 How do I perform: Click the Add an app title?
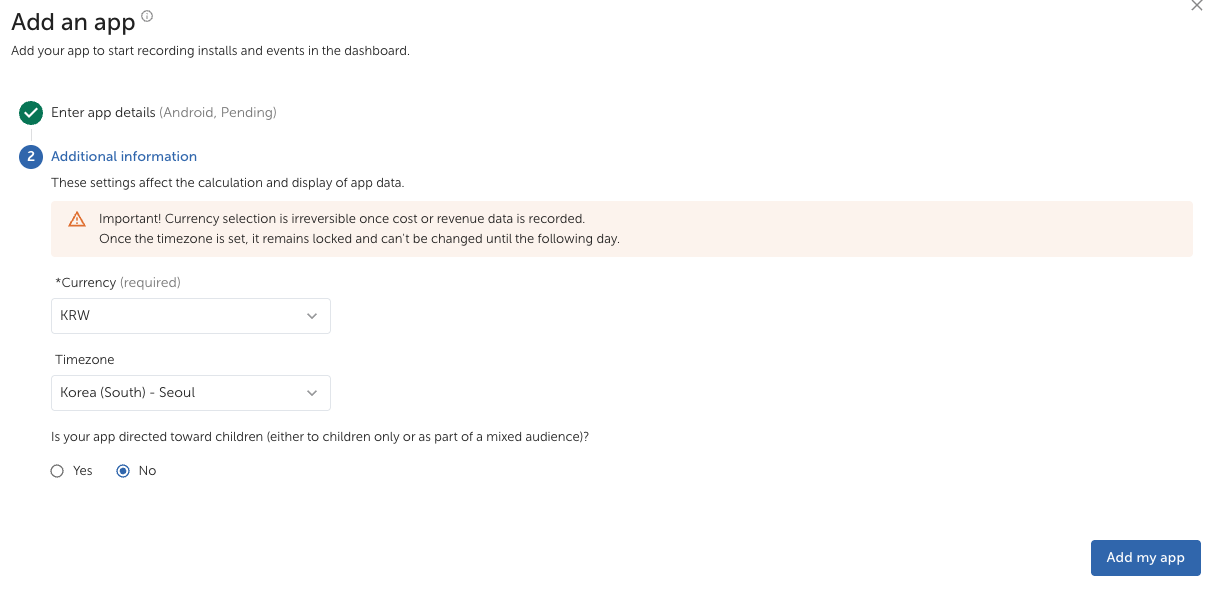(x=73, y=22)
